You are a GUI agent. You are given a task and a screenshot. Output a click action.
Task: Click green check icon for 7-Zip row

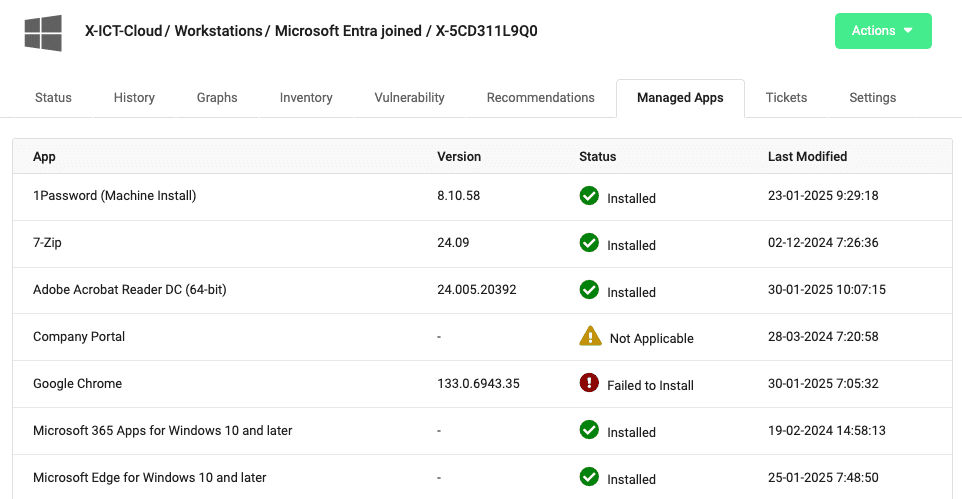[589, 242]
